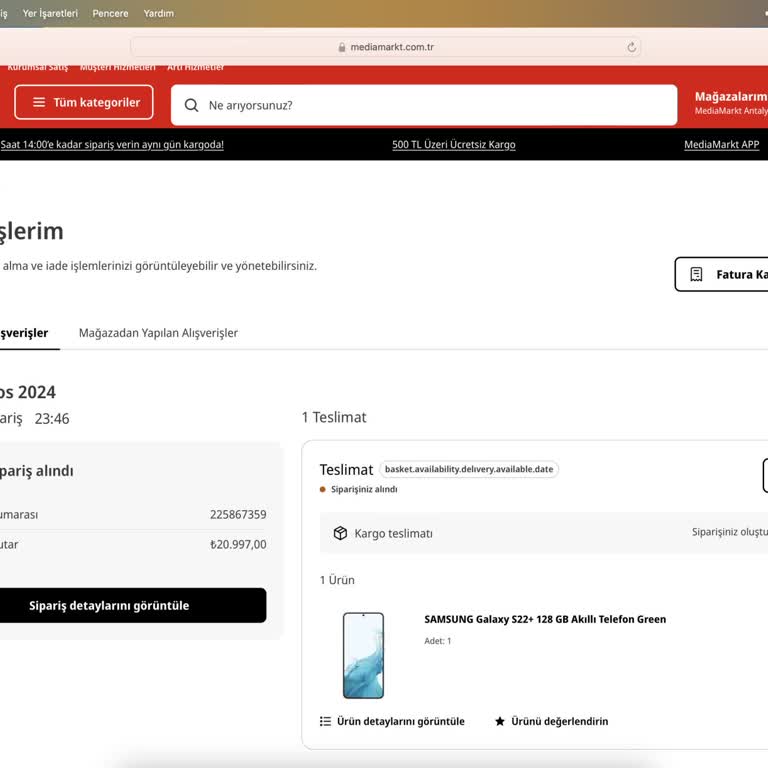This screenshot has width=768, height=768.
Task: Click the Kargo teslimatı row label
Action: coord(393,533)
